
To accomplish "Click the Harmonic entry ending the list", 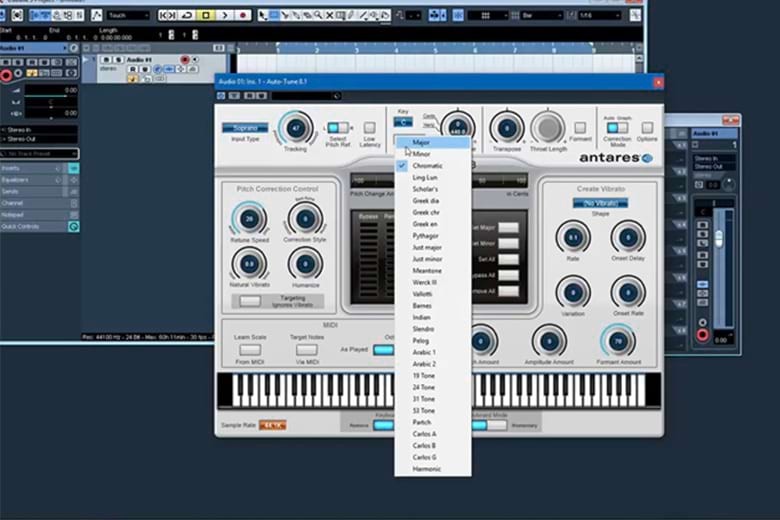I will pyautogui.click(x=433, y=469).
